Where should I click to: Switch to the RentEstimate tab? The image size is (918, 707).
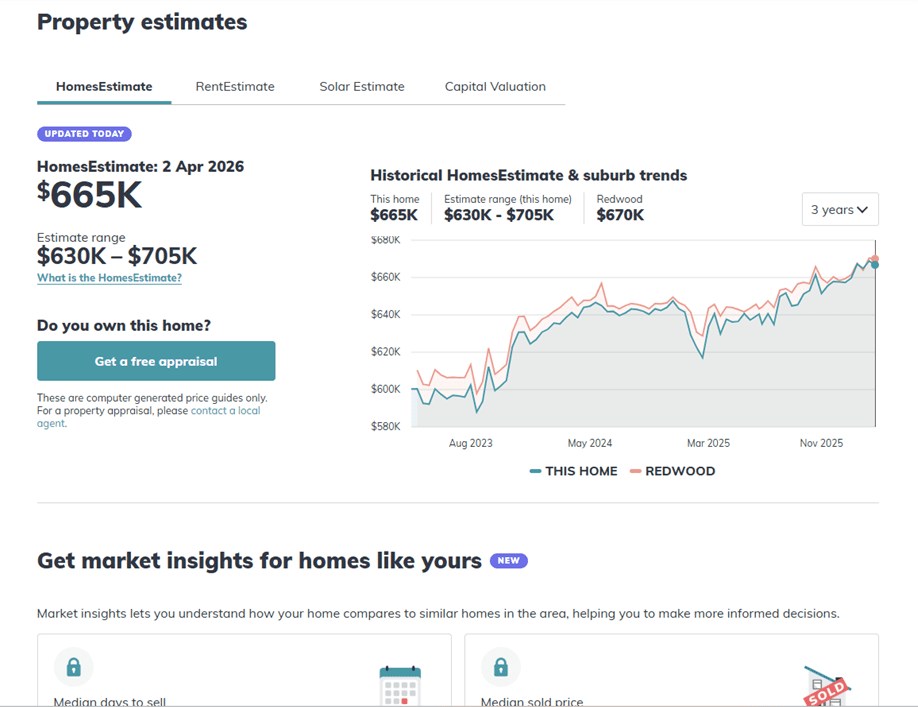(235, 87)
